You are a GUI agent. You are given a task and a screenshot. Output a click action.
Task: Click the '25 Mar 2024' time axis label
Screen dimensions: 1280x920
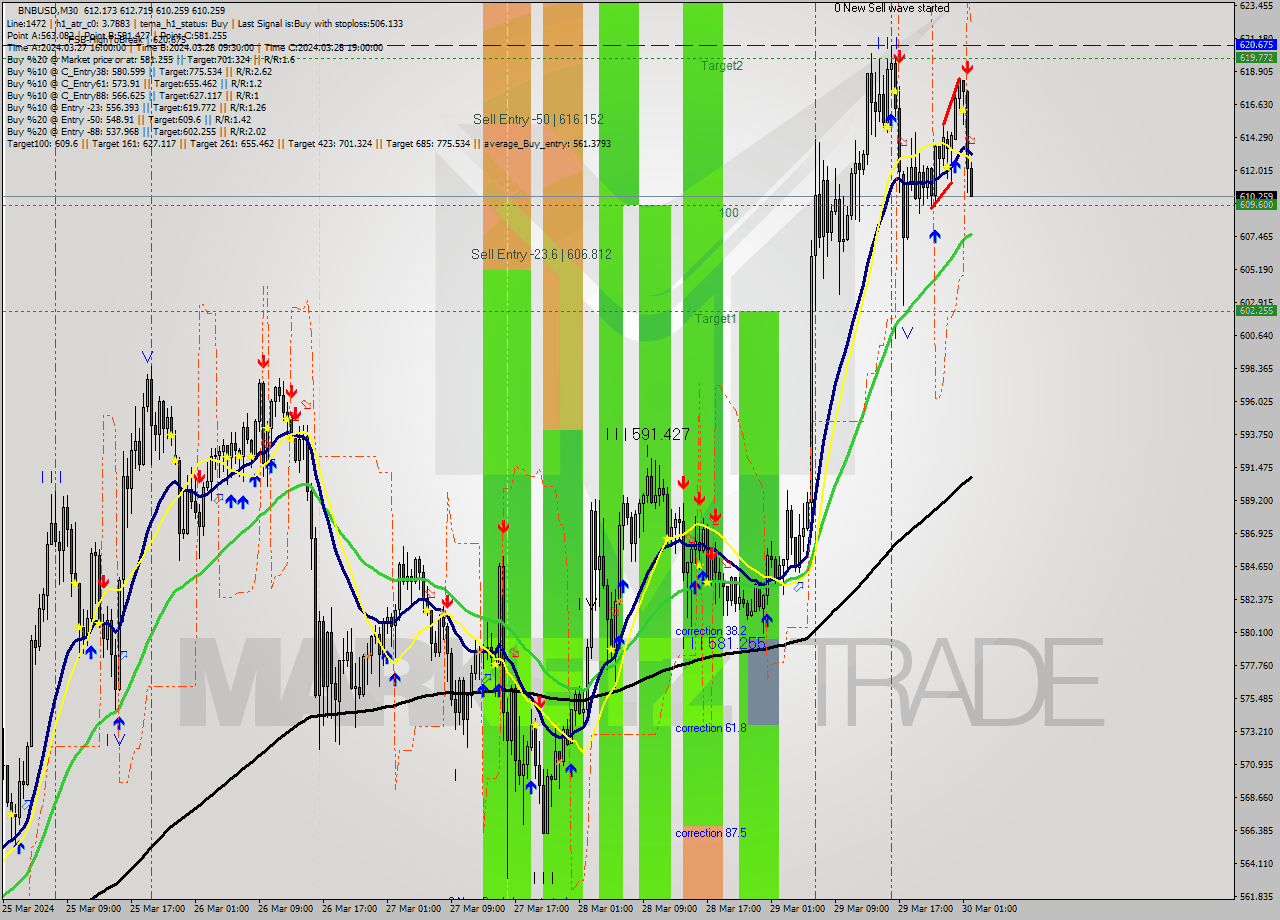(27, 909)
